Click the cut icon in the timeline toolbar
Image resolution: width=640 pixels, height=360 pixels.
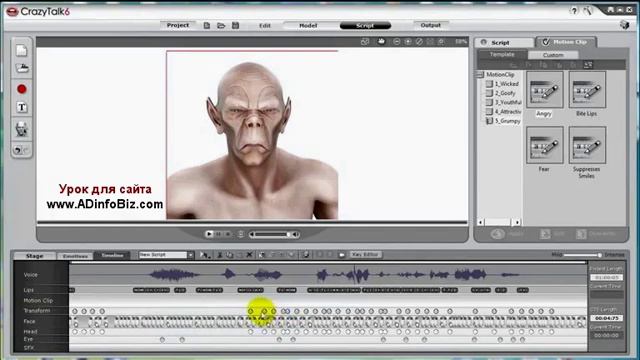[220, 255]
